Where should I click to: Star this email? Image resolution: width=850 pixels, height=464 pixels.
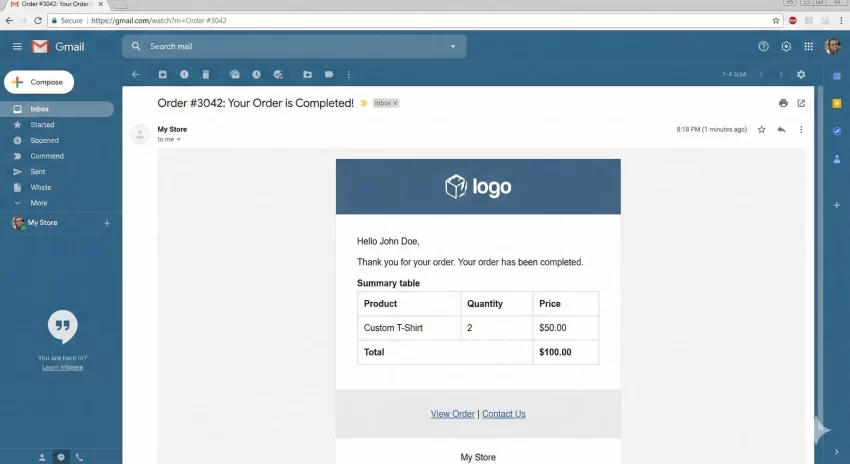(762, 130)
